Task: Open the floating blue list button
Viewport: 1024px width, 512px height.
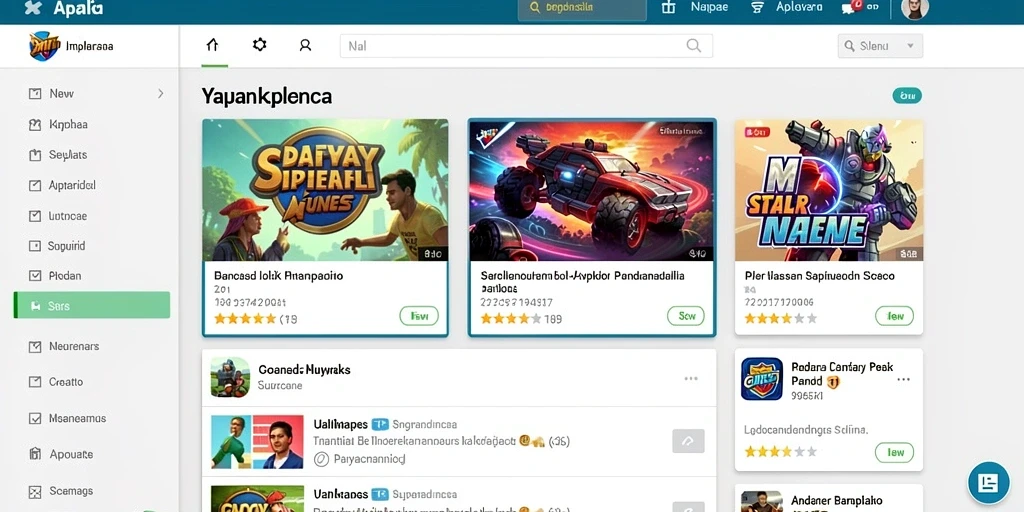Action: click(989, 483)
